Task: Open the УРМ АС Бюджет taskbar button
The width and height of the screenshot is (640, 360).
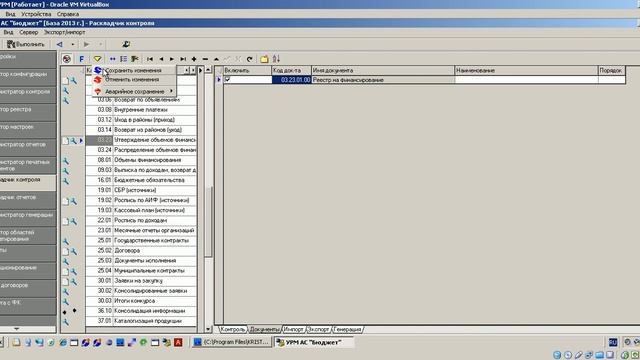Action: [x=313, y=342]
